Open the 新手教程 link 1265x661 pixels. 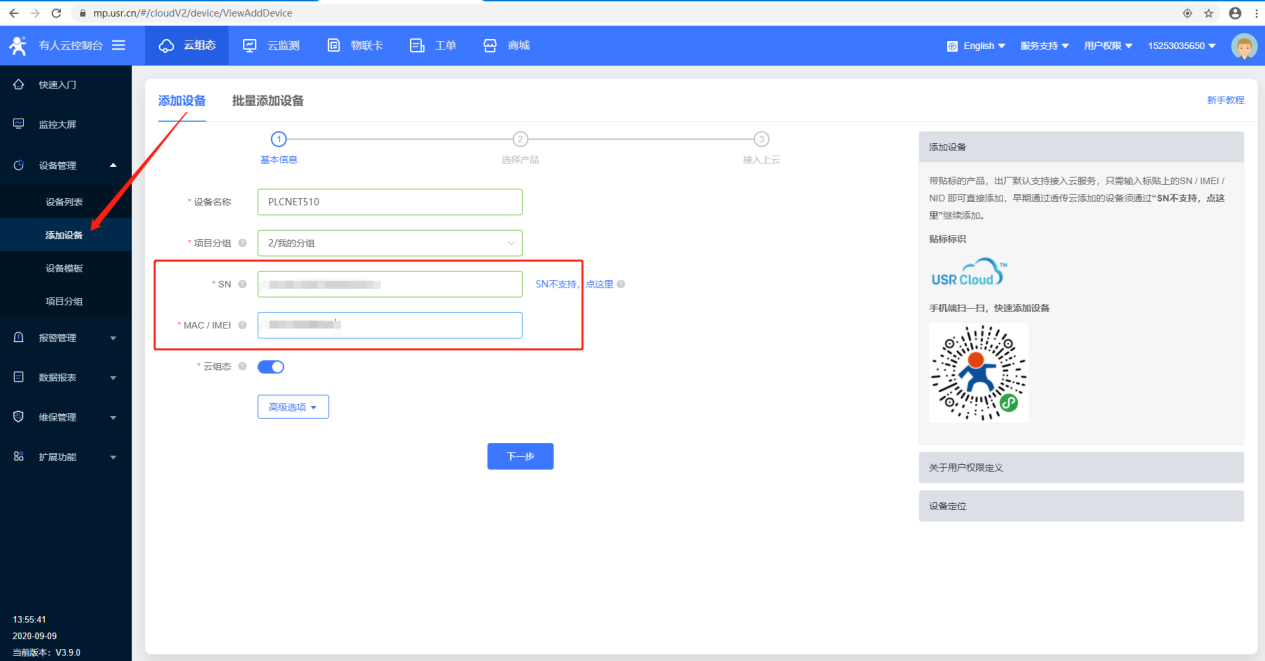(x=1225, y=100)
